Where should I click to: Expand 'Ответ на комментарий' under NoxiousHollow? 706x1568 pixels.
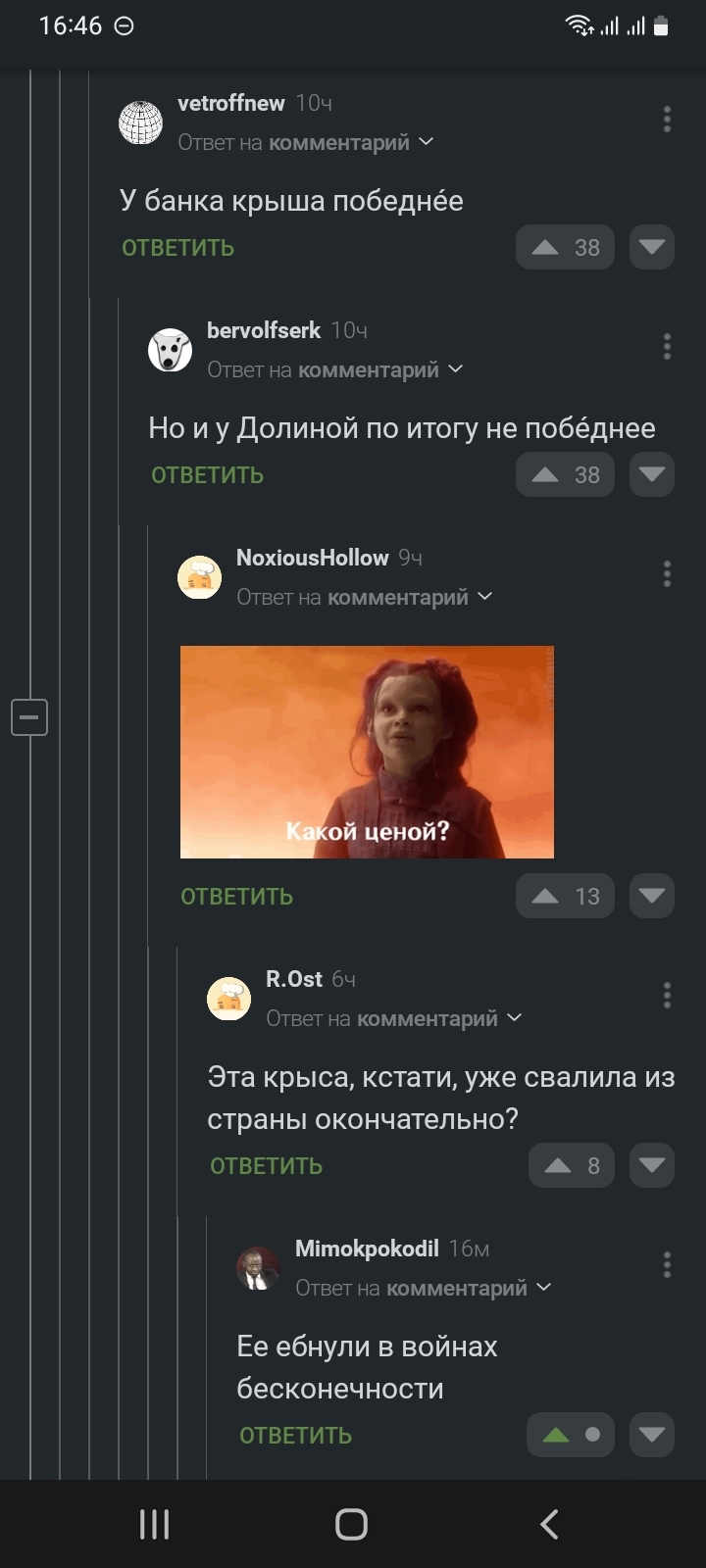365,598
